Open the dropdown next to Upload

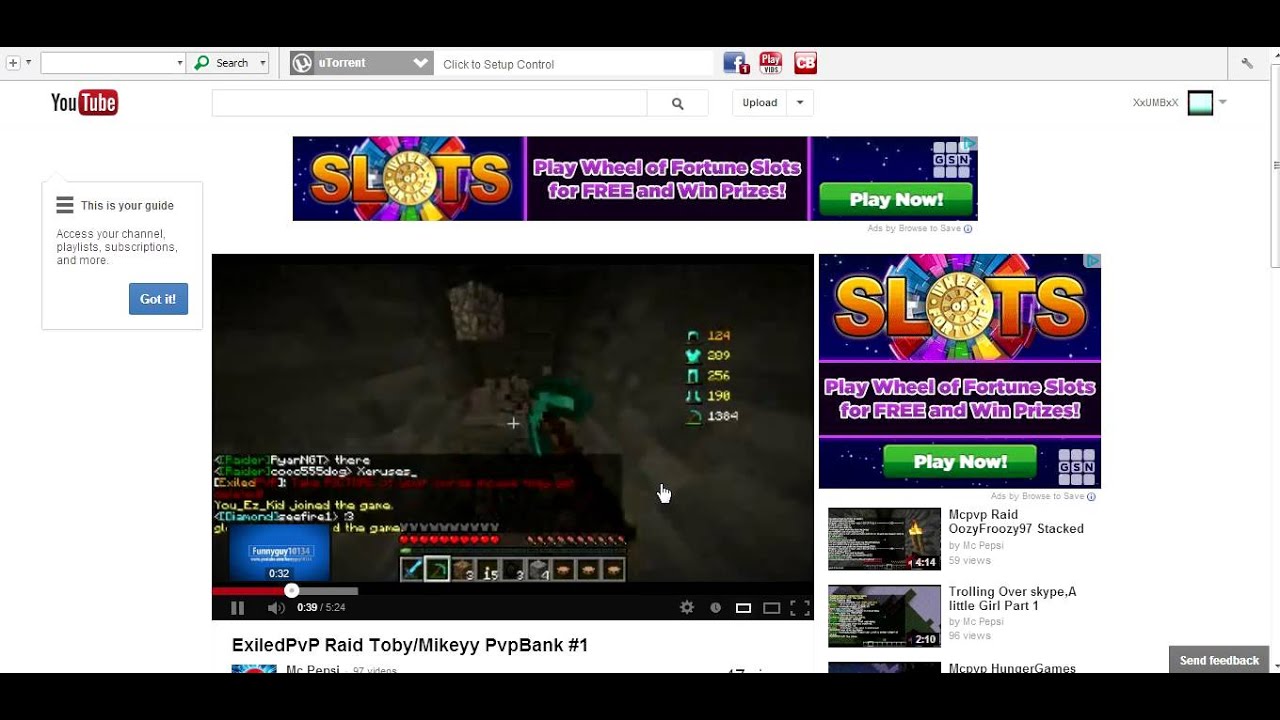pos(799,103)
